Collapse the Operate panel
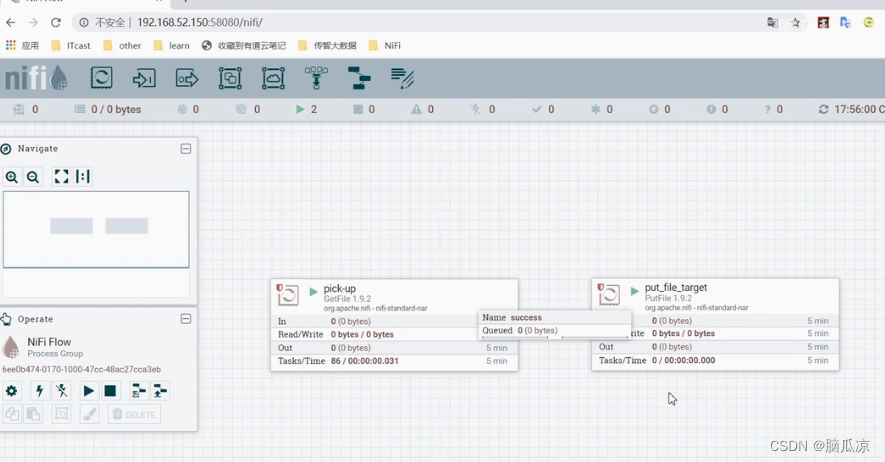Viewport: 885px width, 462px height. (186, 319)
